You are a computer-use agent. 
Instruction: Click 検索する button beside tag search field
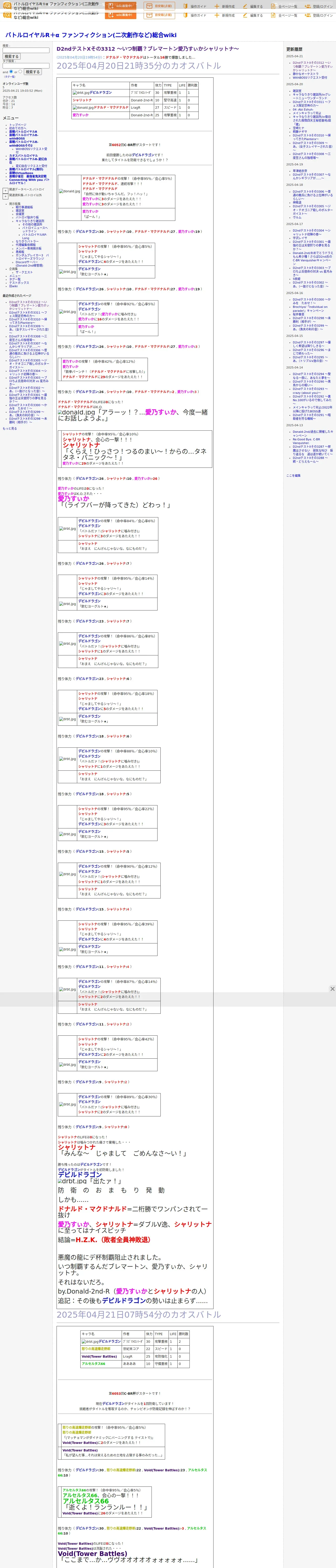(32, 72)
